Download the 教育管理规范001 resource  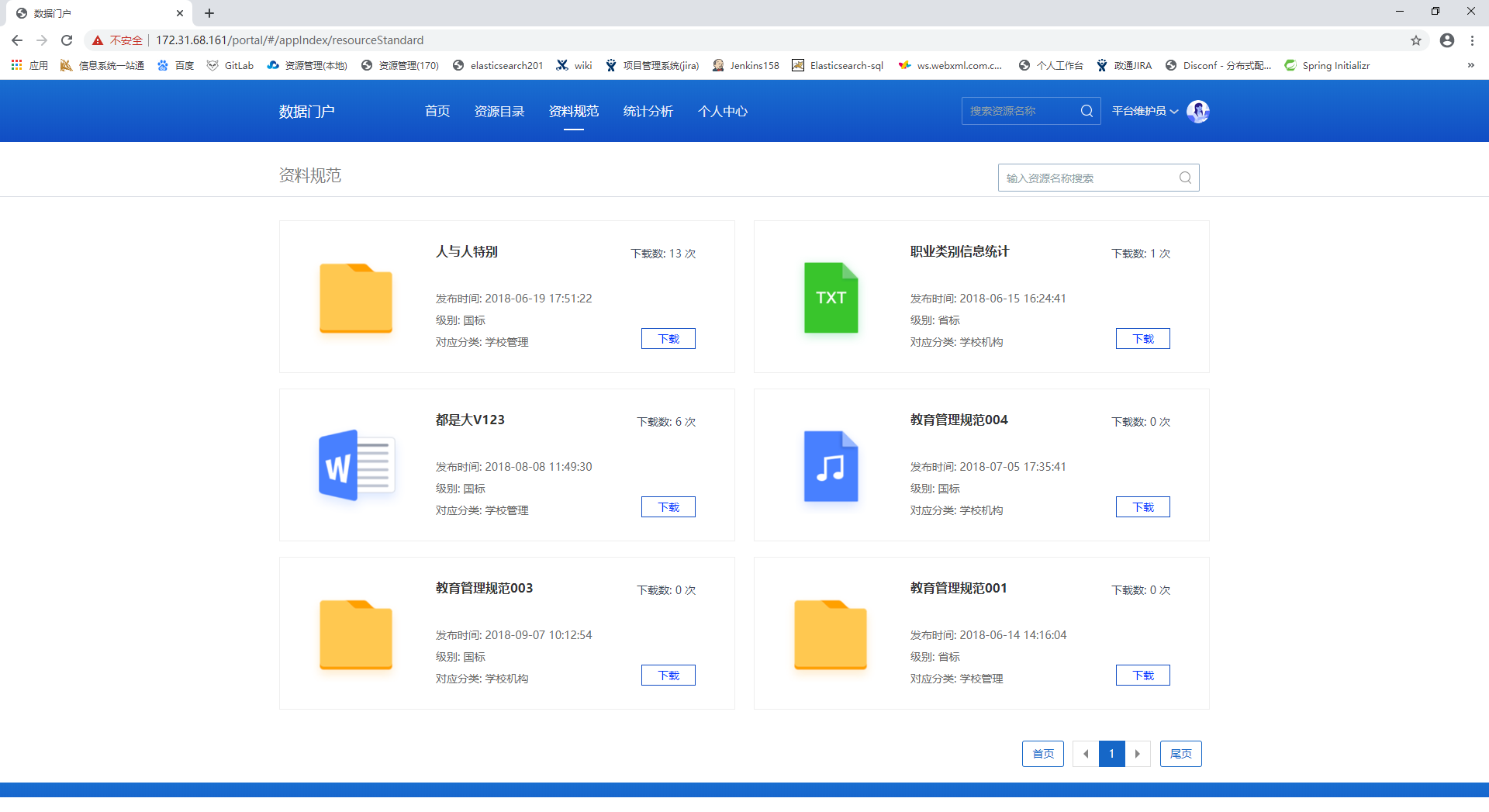pos(1142,676)
